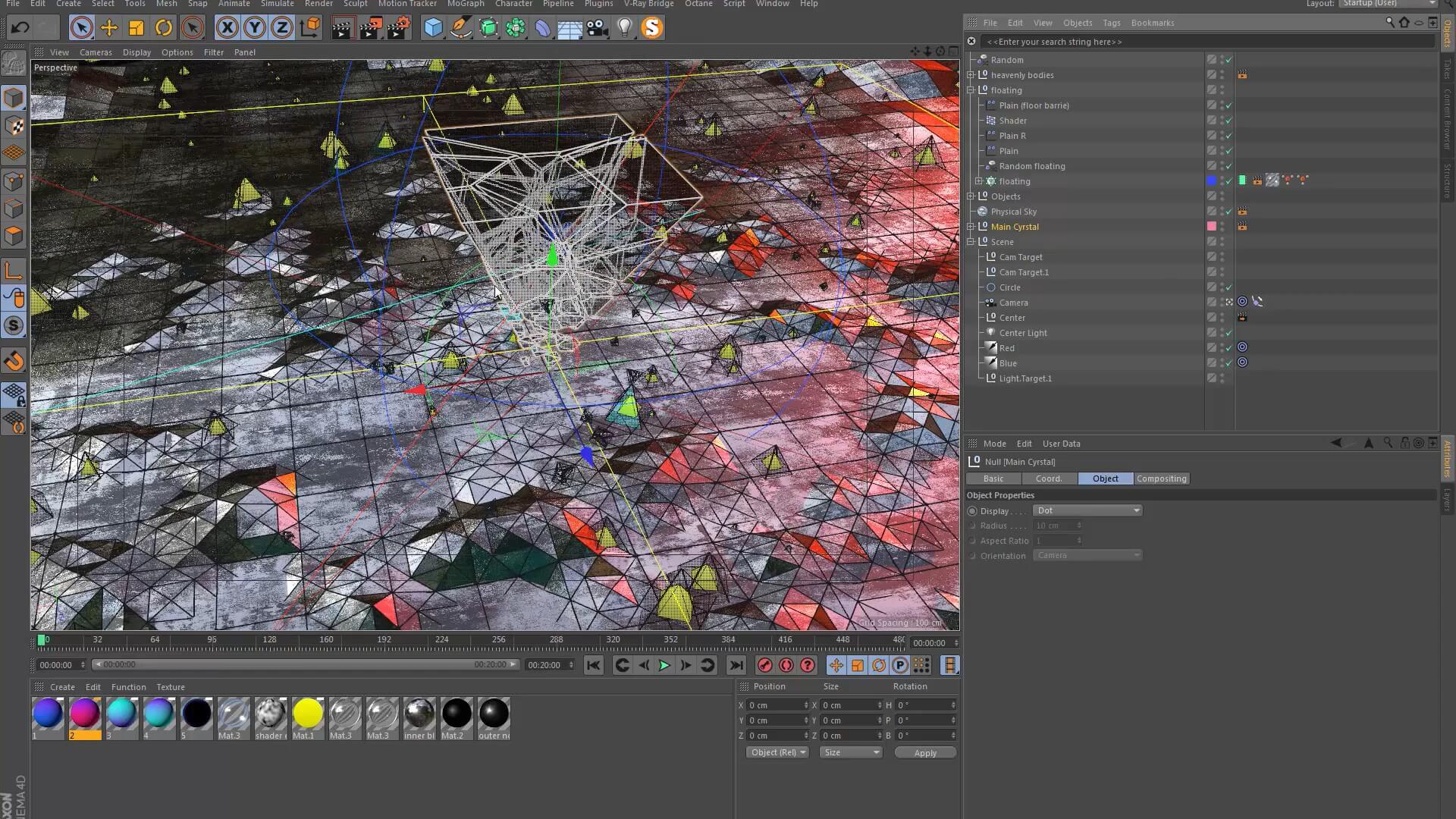Expand the heavenly bodies group
The image size is (1456, 819).
tap(971, 75)
